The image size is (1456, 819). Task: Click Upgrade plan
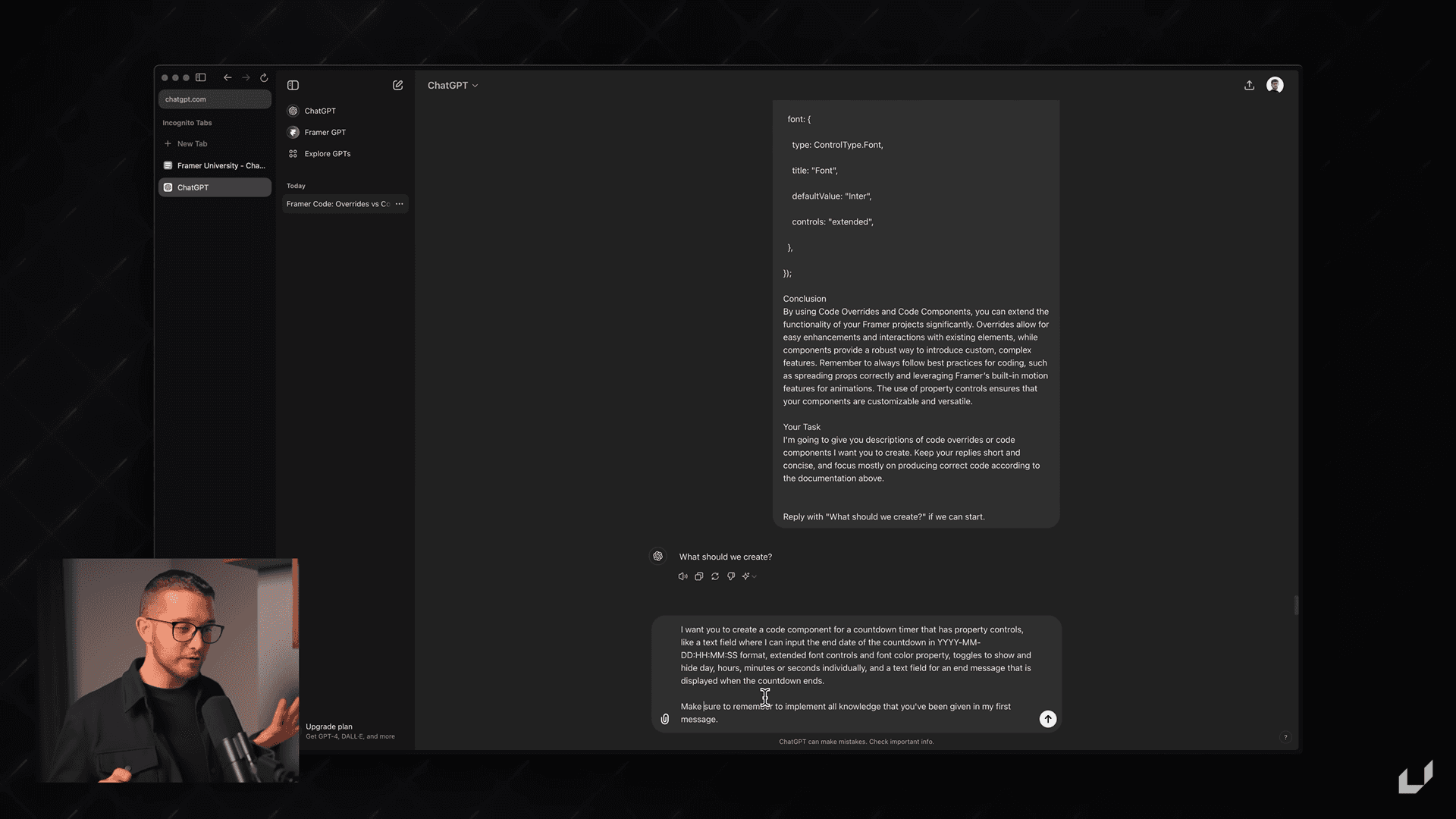pos(350,731)
